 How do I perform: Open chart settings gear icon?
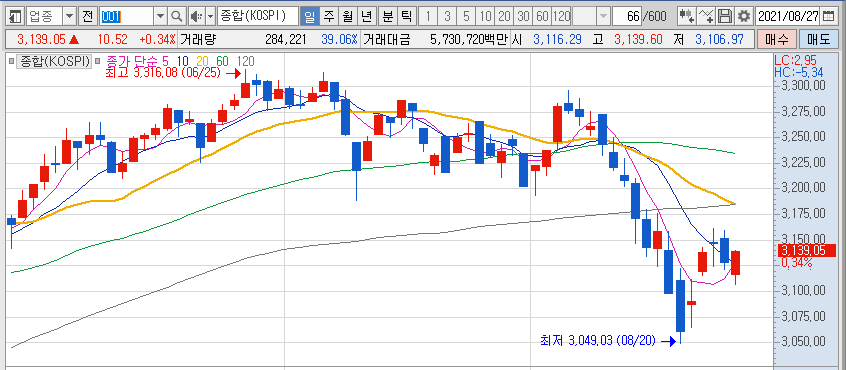pyautogui.click(x=744, y=16)
